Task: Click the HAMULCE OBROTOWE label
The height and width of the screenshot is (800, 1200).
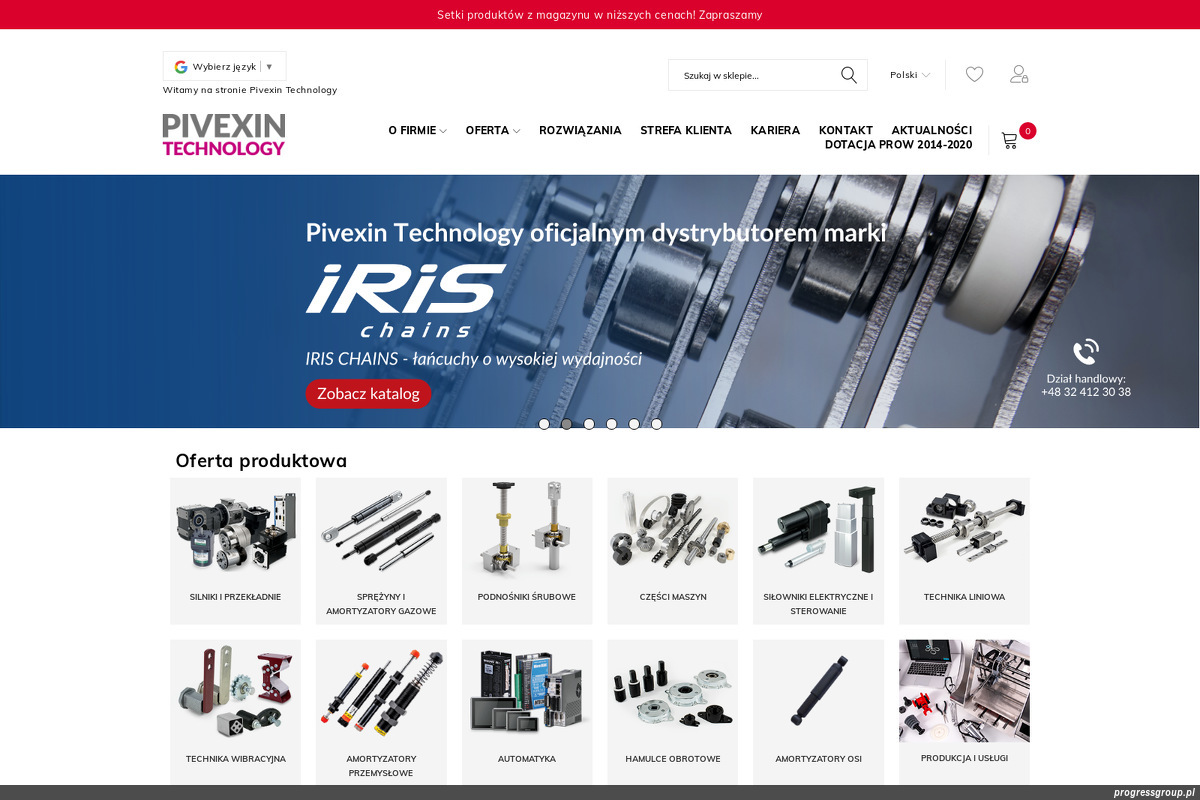Action: pyautogui.click(x=673, y=759)
